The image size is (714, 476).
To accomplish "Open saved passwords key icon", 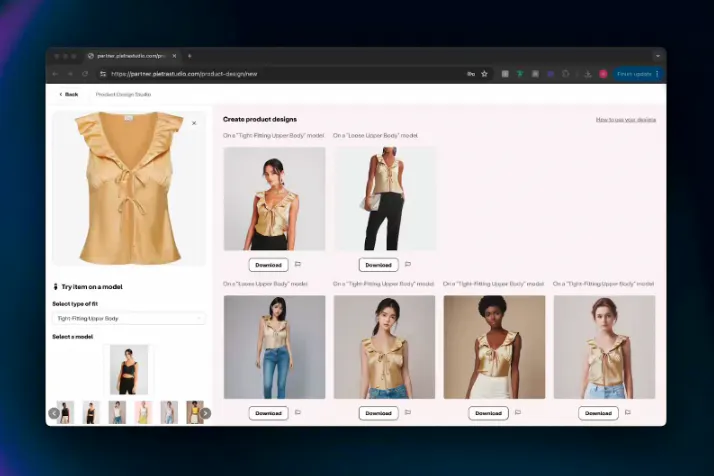I will (471, 74).
